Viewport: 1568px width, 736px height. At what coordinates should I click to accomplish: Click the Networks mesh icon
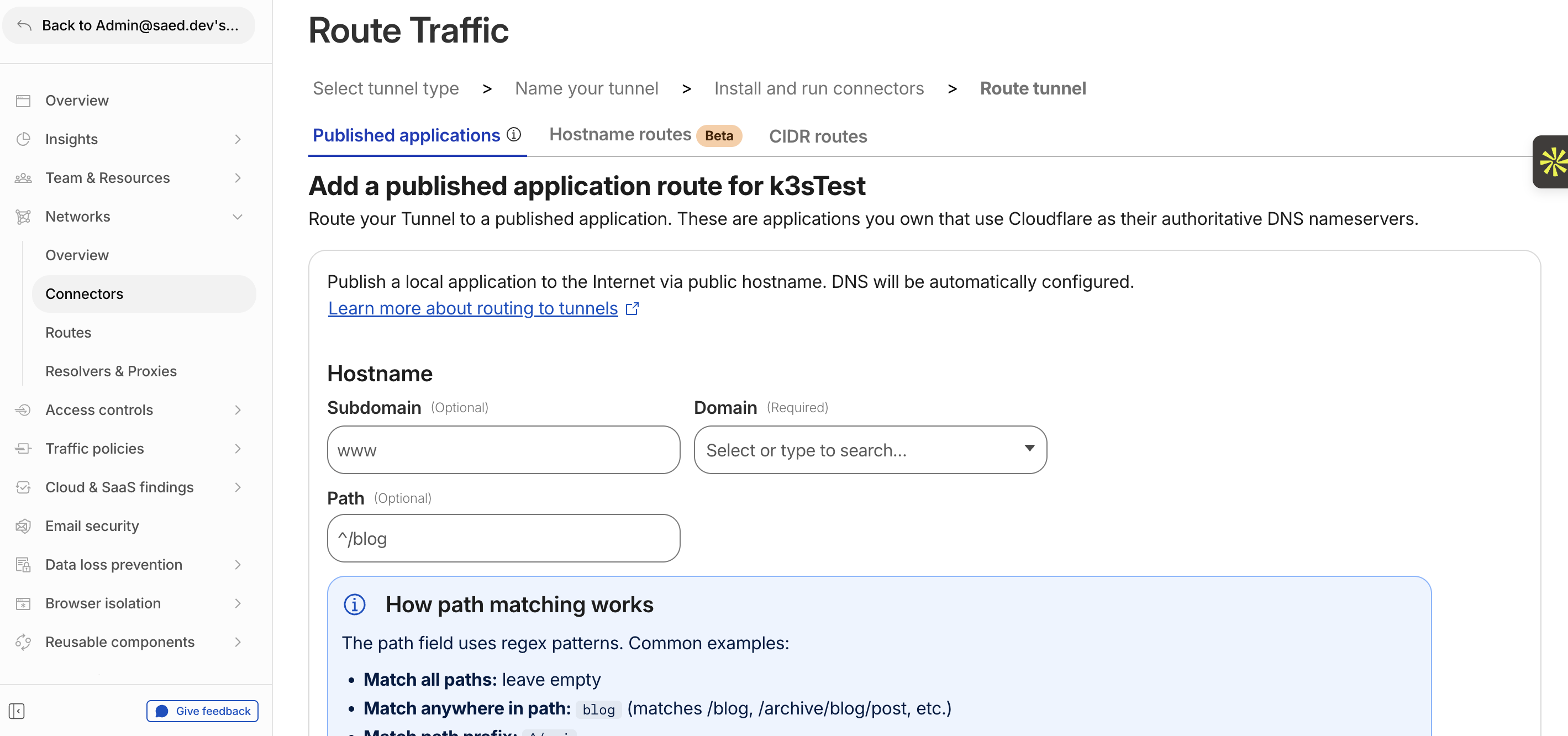coord(23,217)
